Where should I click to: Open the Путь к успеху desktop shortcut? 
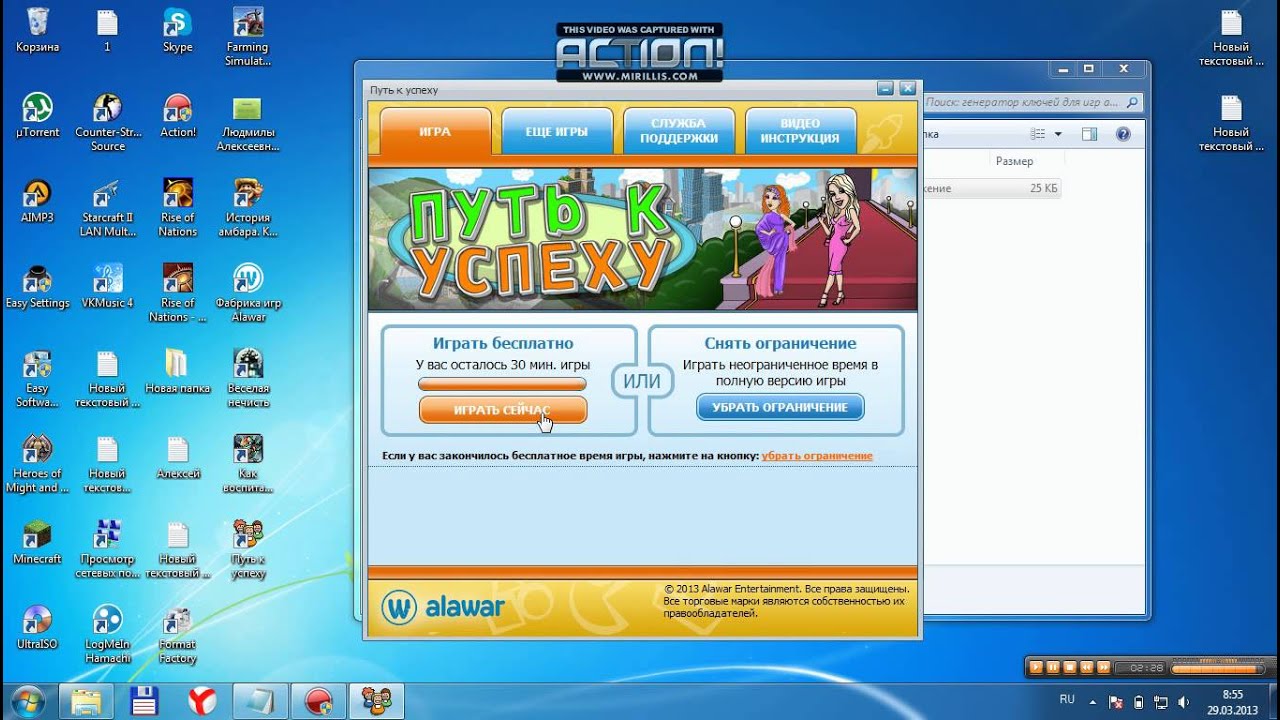tap(248, 549)
